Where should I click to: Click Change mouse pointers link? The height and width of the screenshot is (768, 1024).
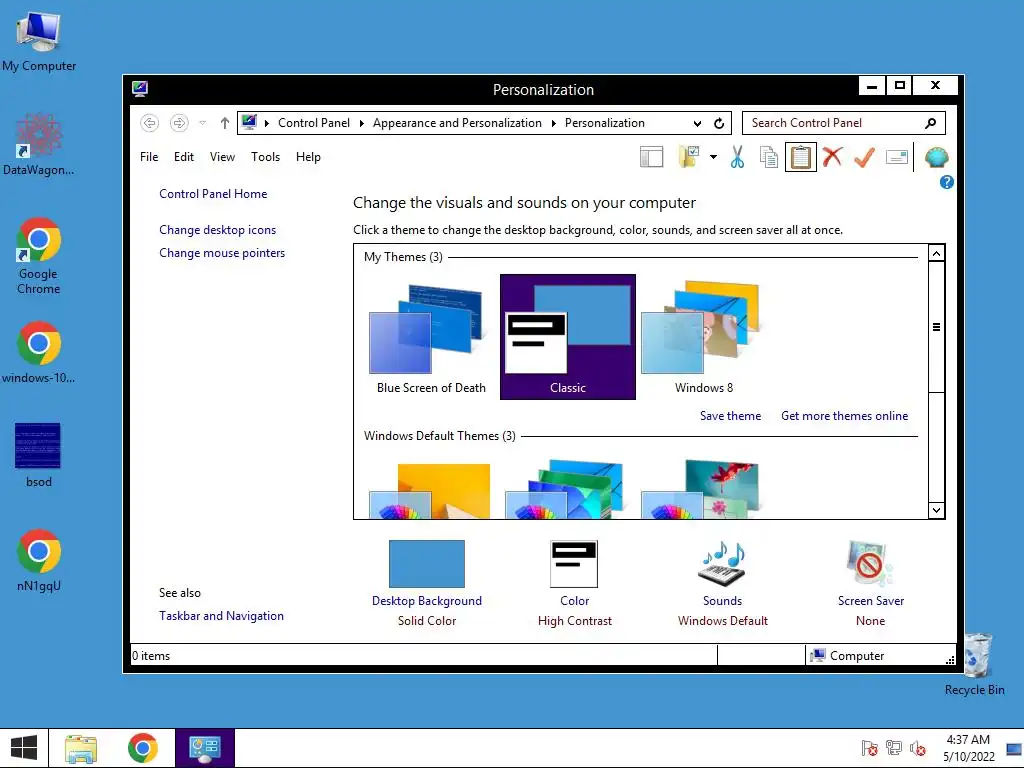click(x=222, y=253)
